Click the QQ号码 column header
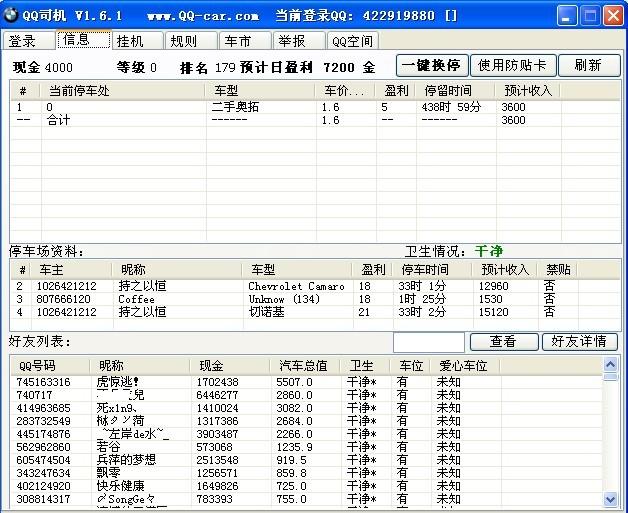Viewport: 628px width, 513px height. (x=50, y=366)
